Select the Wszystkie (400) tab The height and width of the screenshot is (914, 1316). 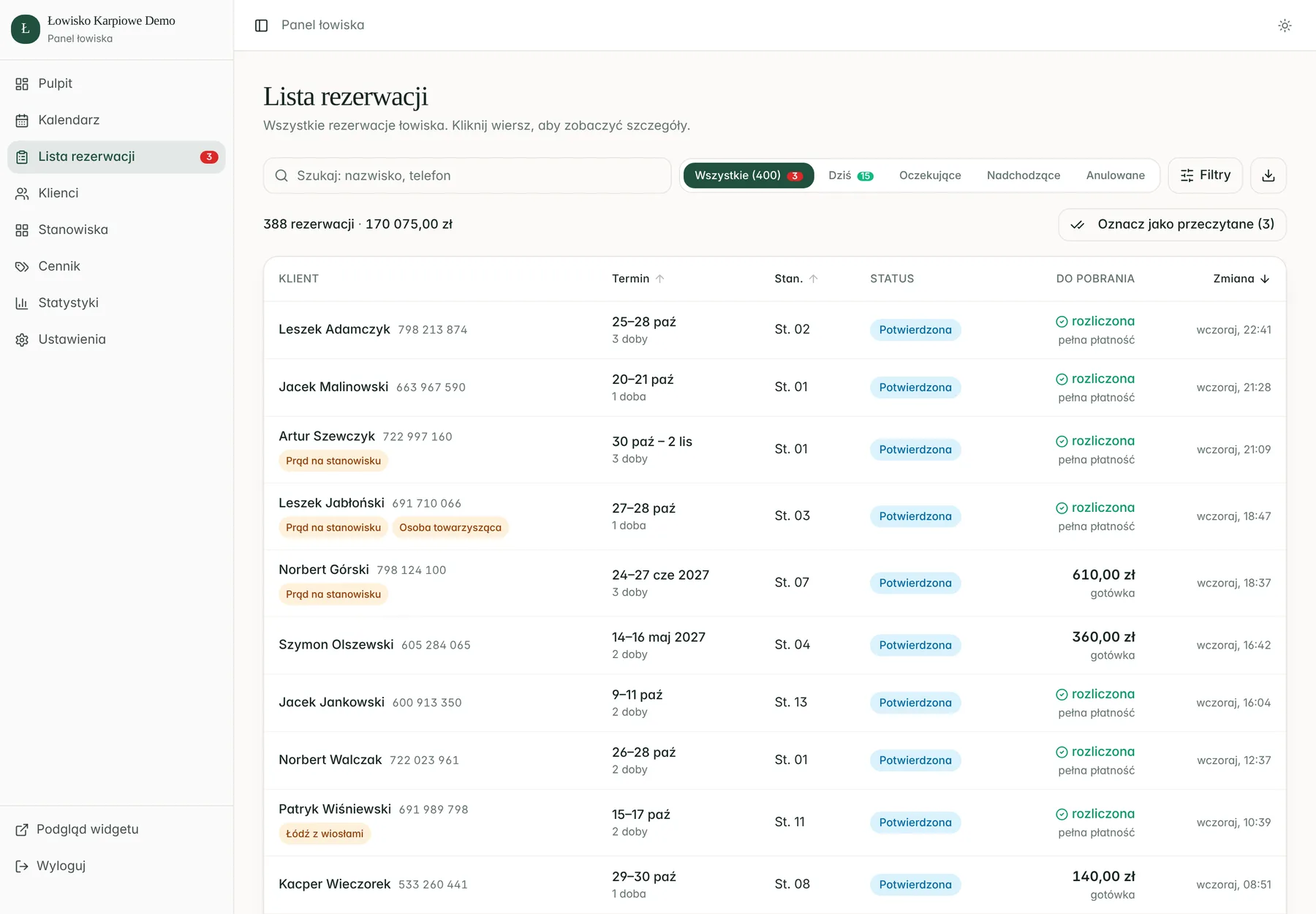click(748, 175)
